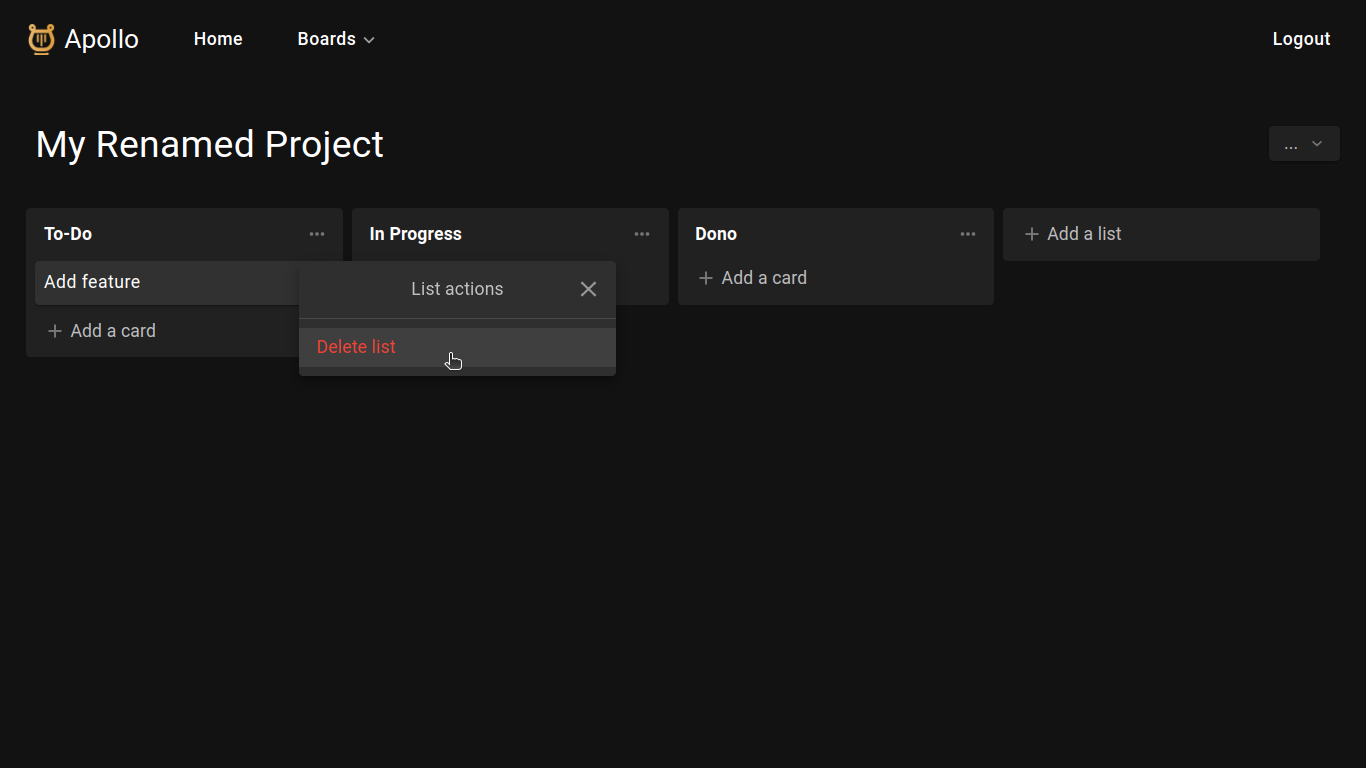Click the Dono list title
1366x768 pixels.
tap(716, 234)
